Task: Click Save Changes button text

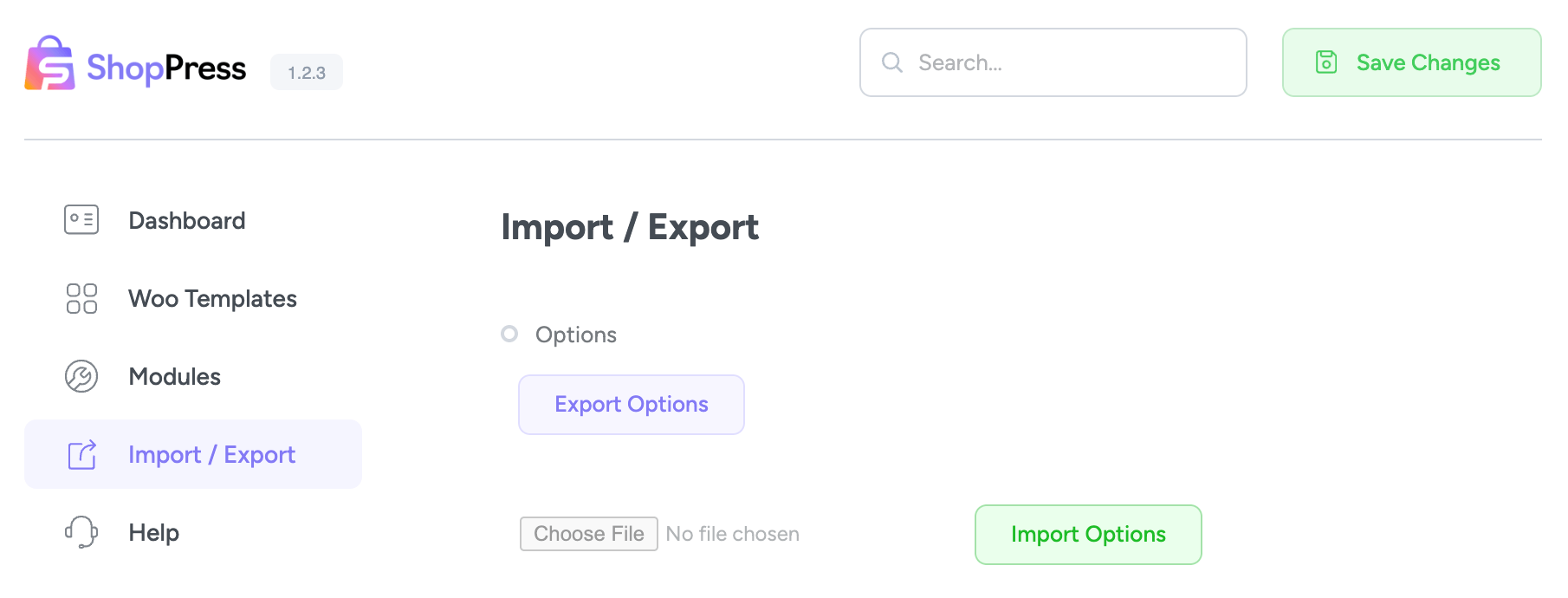Action: coord(1428,63)
